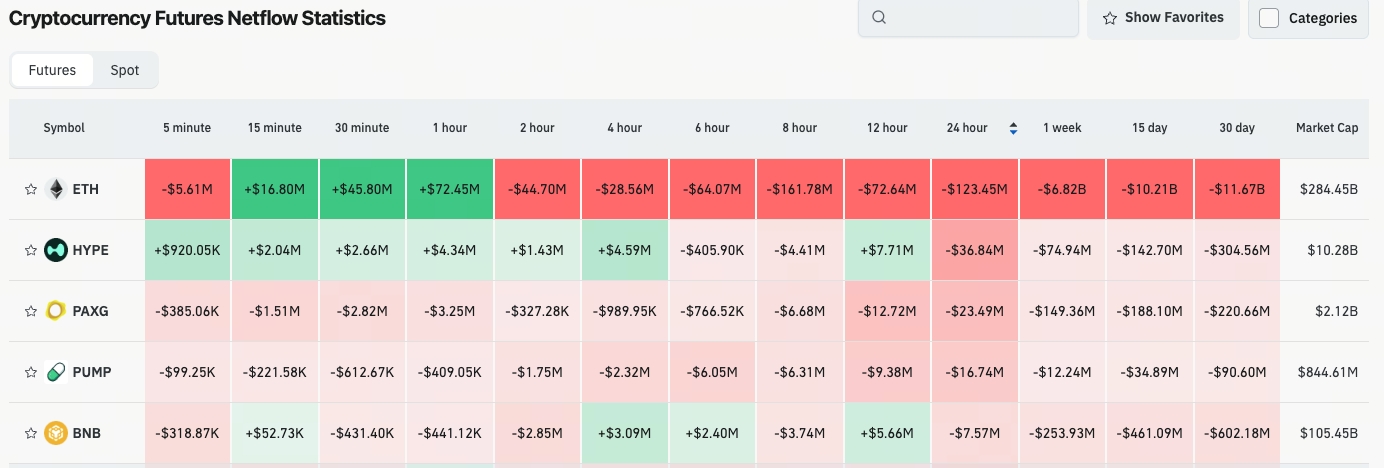Sort table by Market Cap header
1384x468 pixels.
(1326, 128)
